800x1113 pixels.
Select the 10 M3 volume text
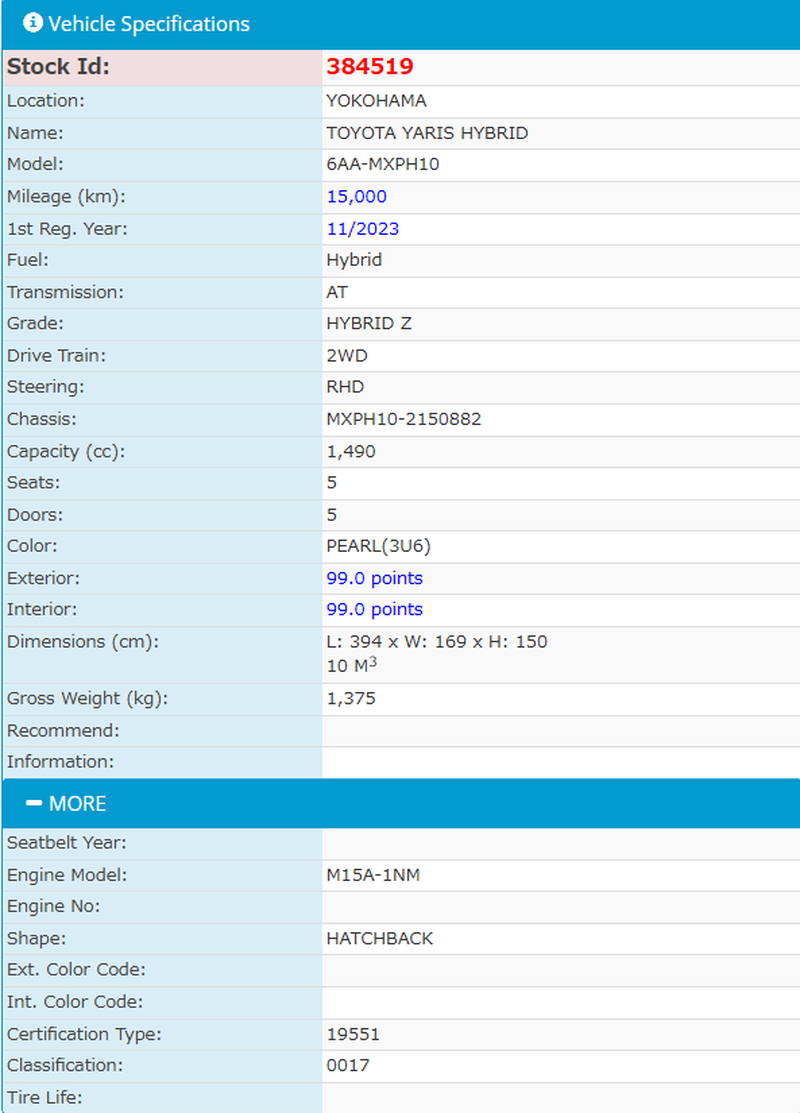coord(351,665)
